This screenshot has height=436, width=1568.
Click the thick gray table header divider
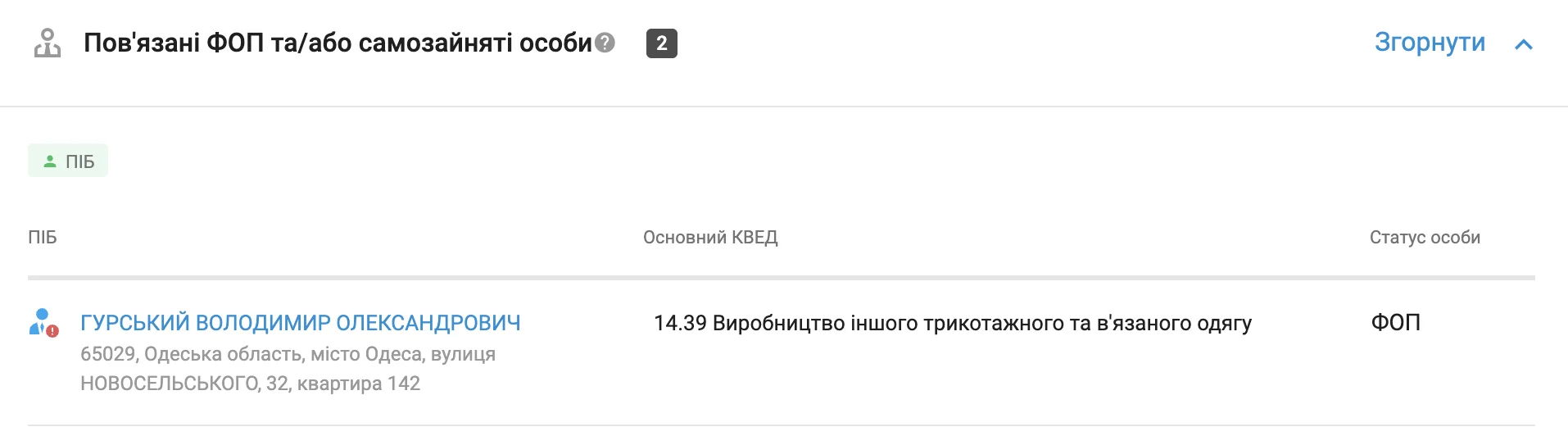coord(781,278)
